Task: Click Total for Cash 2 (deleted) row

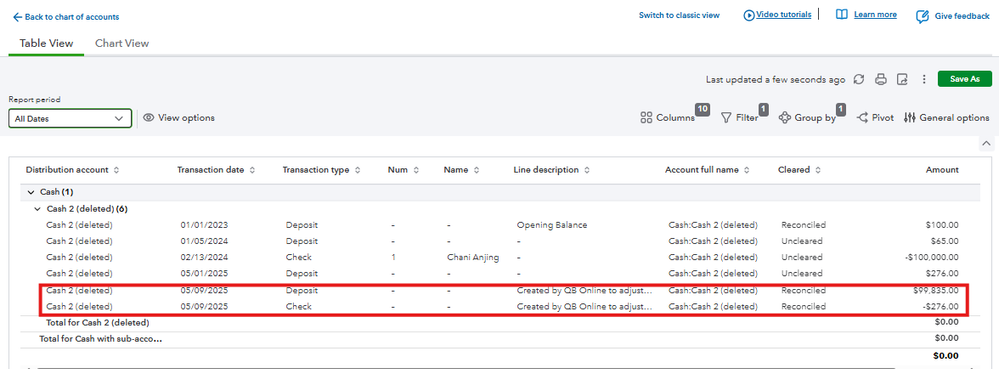Action: pos(500,322)
